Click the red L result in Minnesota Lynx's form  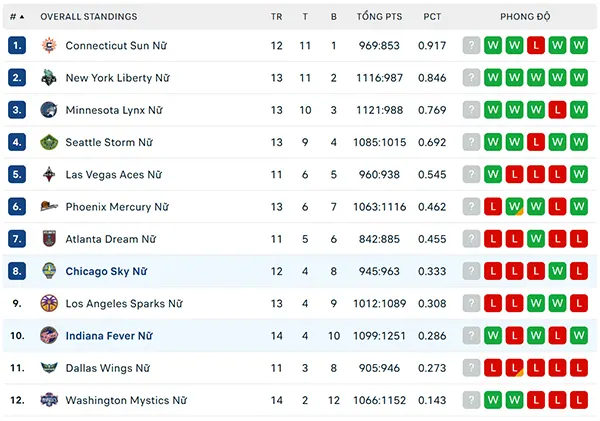[557, 110]
